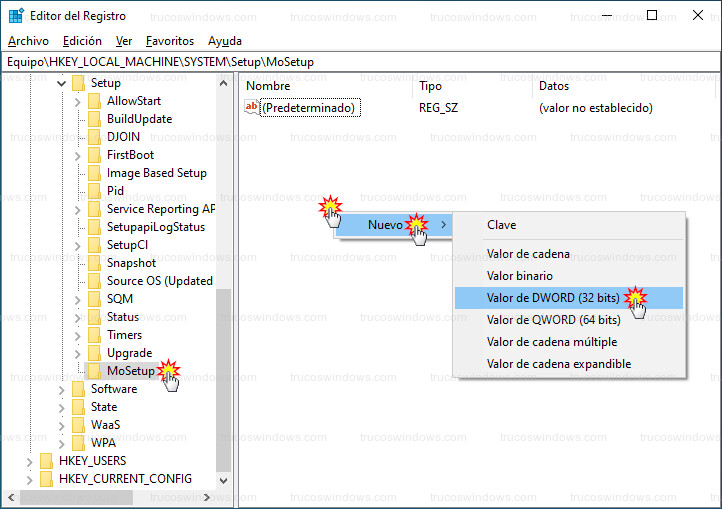Select the (Predeterminado) string value icon
The height and width of the screenshot is (509, 722).
point(252,108)
